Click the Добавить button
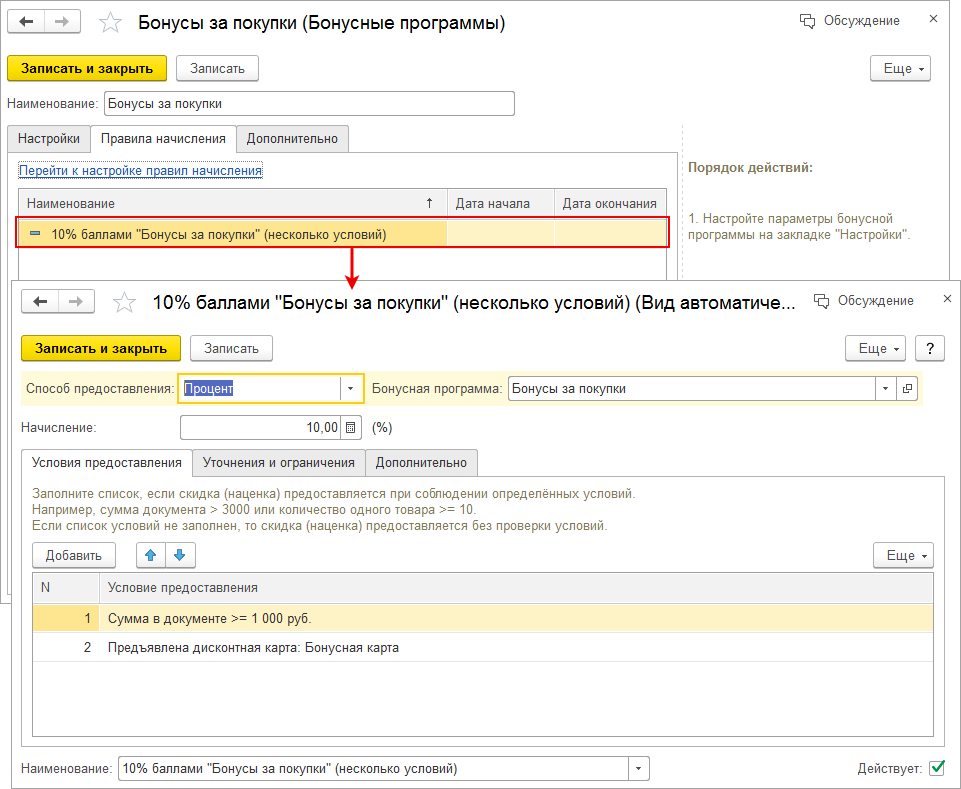The image size is (961, 789). [73, 555]
